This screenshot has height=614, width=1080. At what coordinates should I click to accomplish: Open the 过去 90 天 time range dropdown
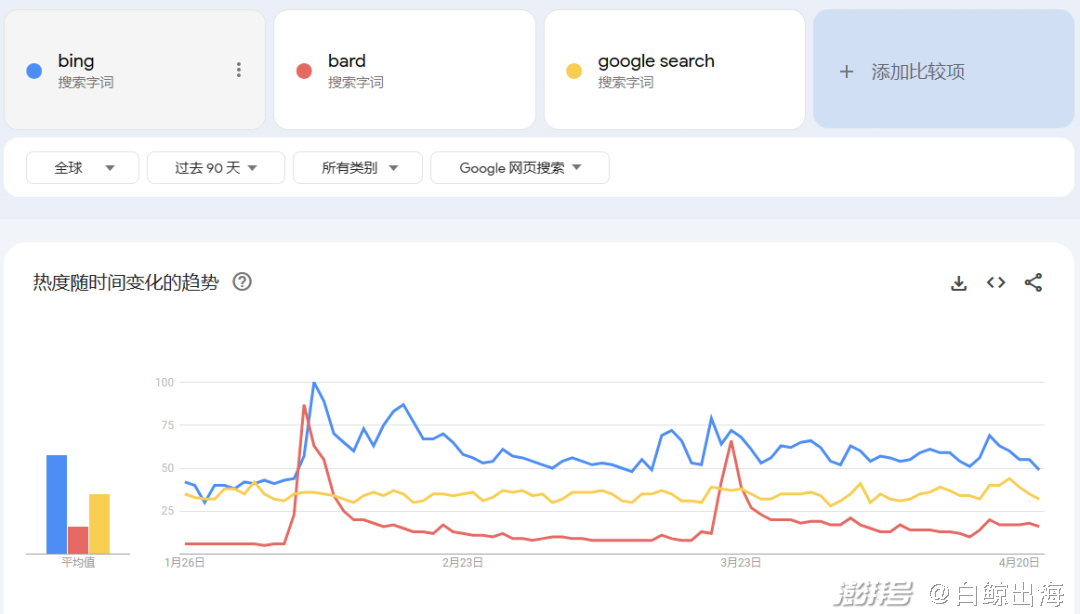(x=216, y=168)
